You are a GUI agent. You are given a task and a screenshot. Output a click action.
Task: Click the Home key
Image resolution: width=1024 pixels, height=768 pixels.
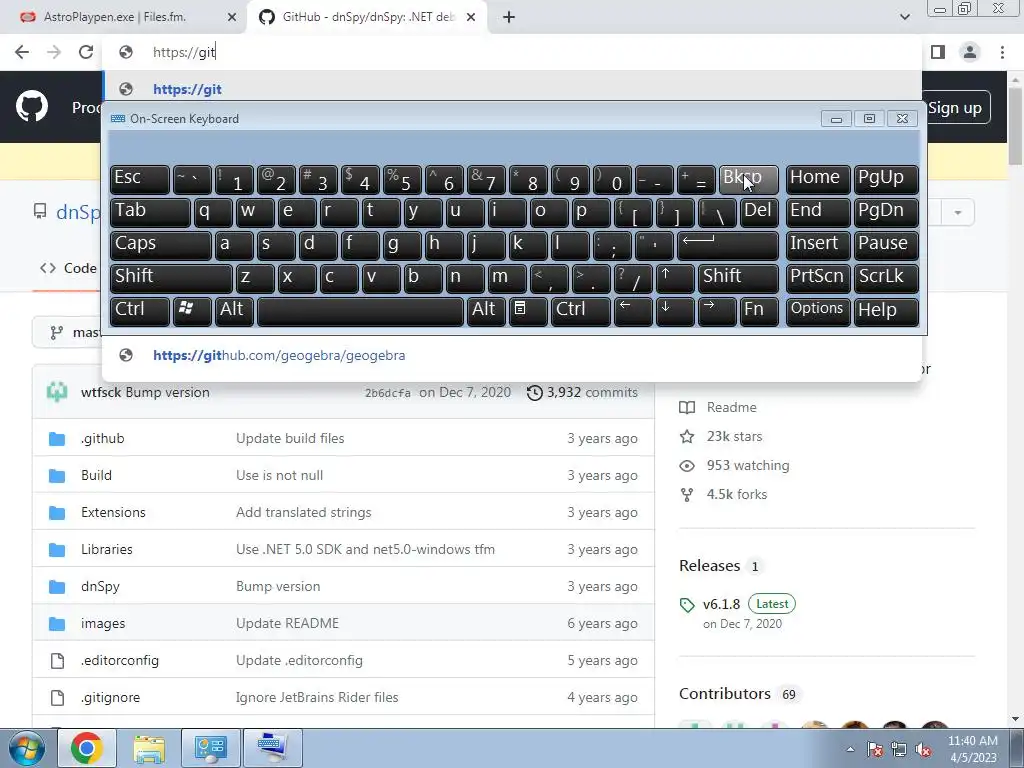[818, 179]
